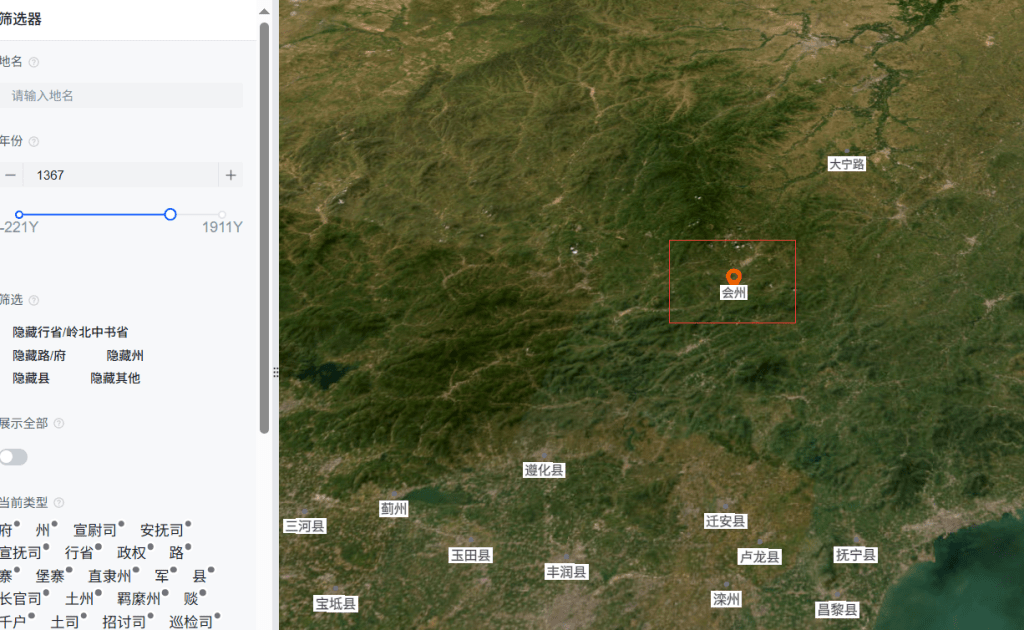This screenshot has width=1024, height=630.
Task: Toggle the 展示全部 switch
Action: pyautogui.click(x=13, y=457)
